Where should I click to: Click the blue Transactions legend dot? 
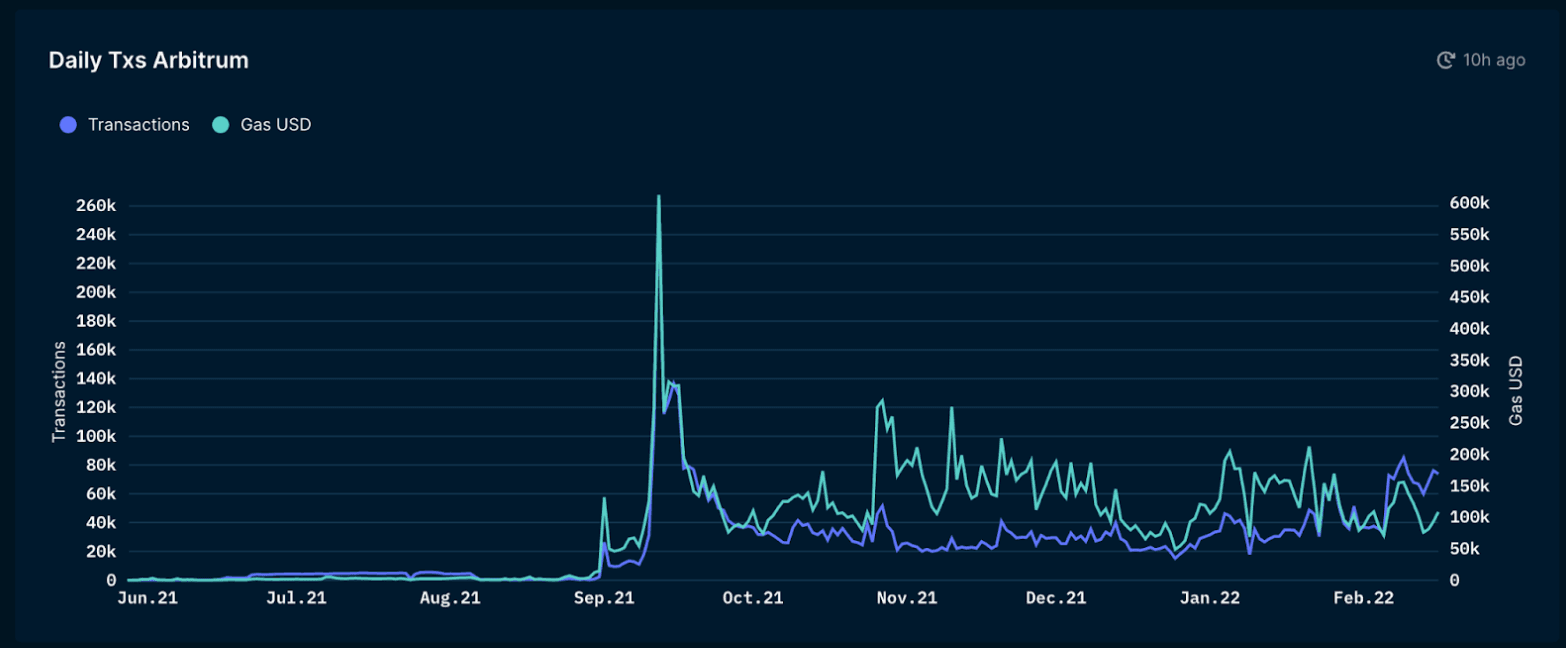coord(68,125)
